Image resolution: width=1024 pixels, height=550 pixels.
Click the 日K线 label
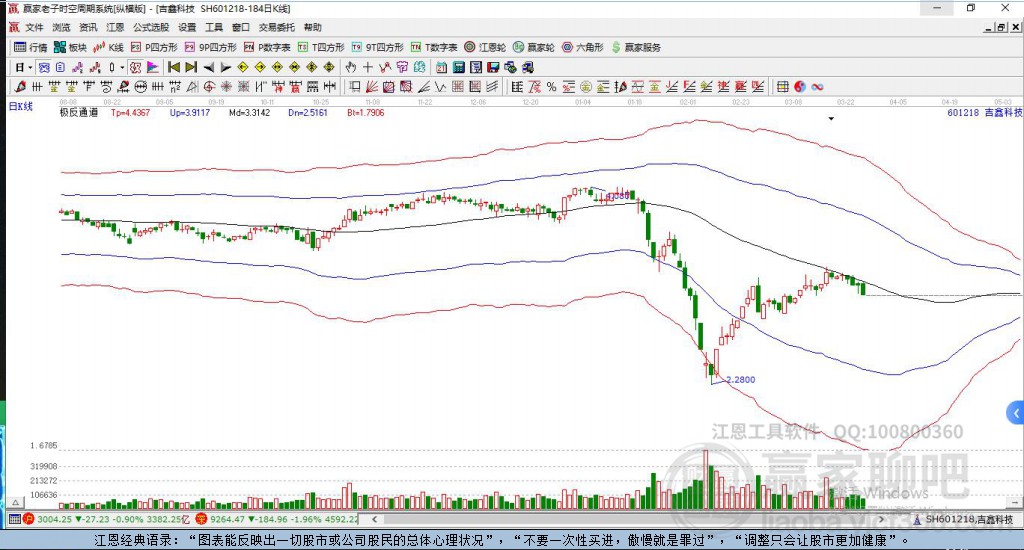[20, 106]
